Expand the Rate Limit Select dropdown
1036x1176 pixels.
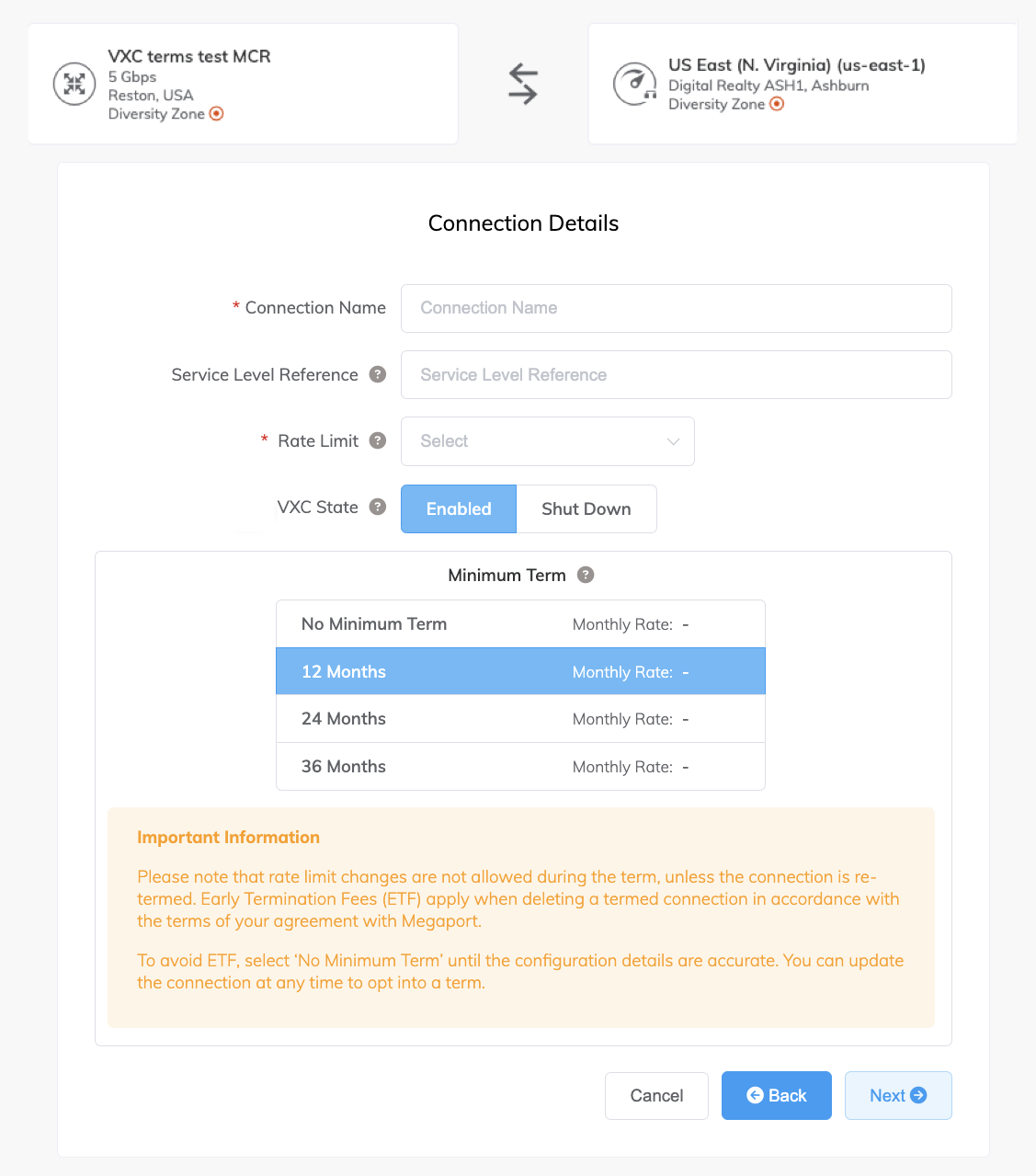548,441
